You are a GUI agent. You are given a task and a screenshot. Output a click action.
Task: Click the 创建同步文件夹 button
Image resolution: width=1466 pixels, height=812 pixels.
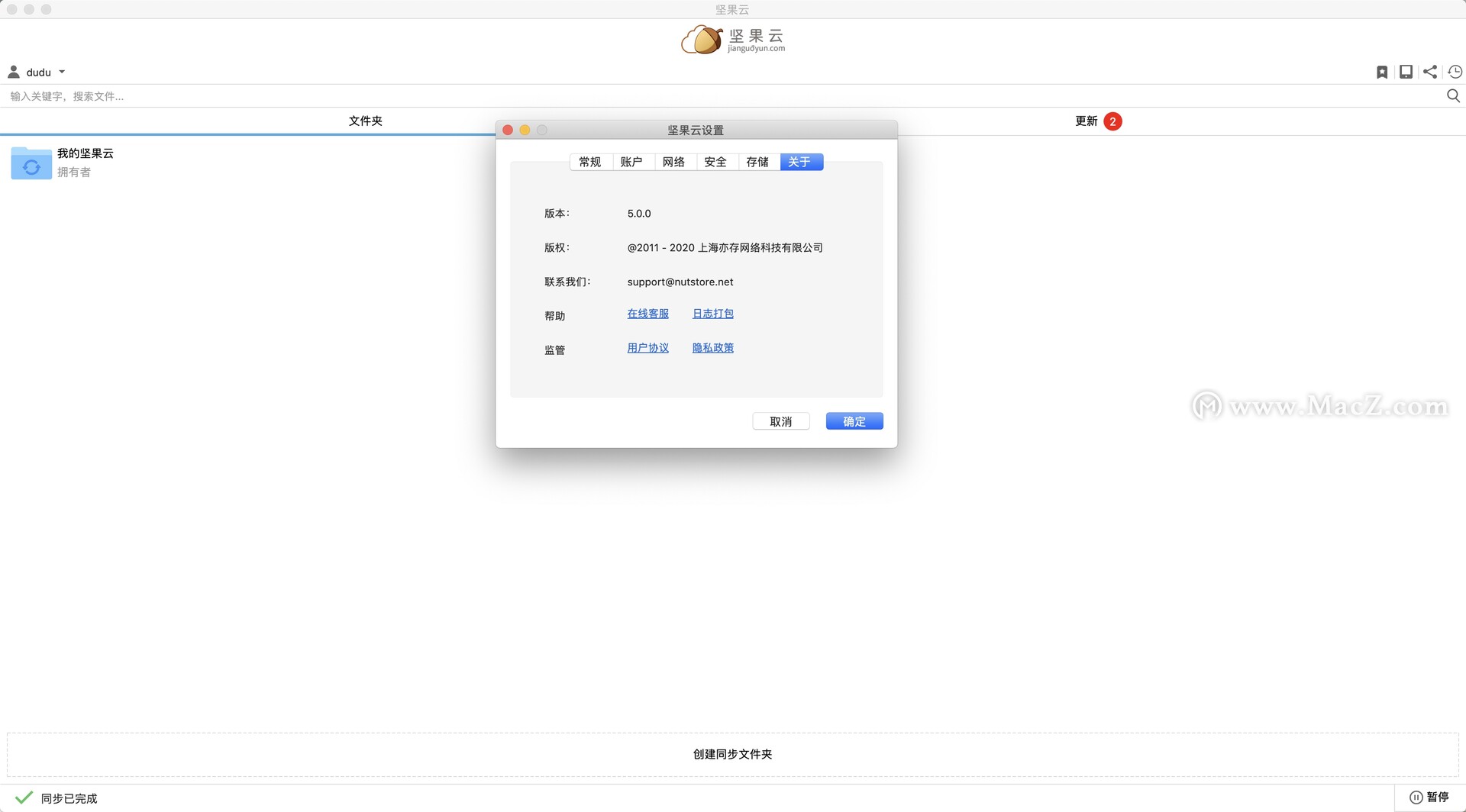pyautogui.click(x=733, y=754)
